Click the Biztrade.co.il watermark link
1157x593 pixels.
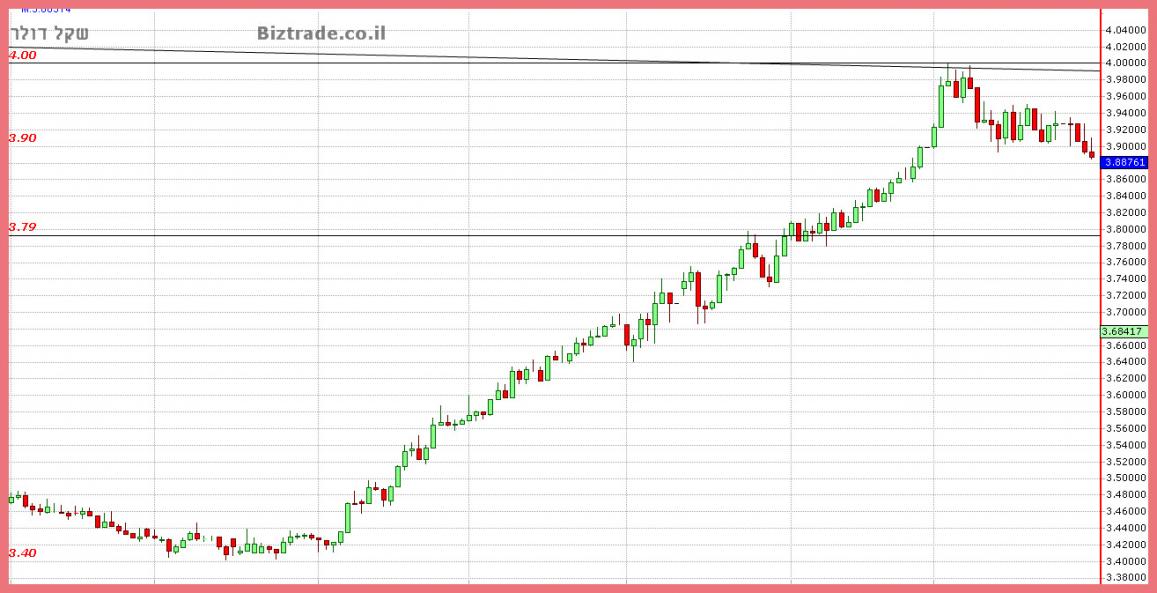[x=321, y=33]
